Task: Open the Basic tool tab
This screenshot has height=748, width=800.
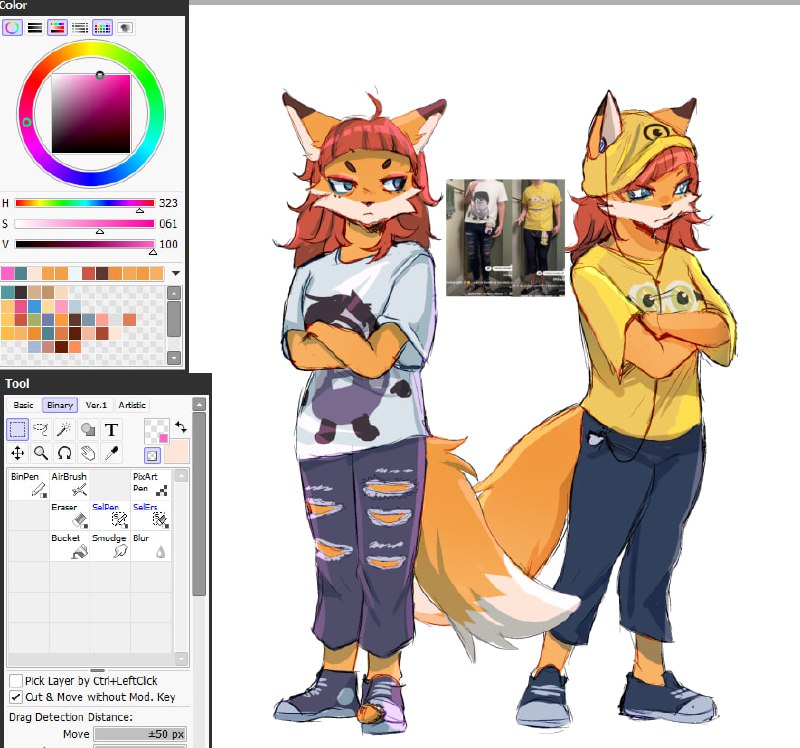Action: (x=23, y=405)
